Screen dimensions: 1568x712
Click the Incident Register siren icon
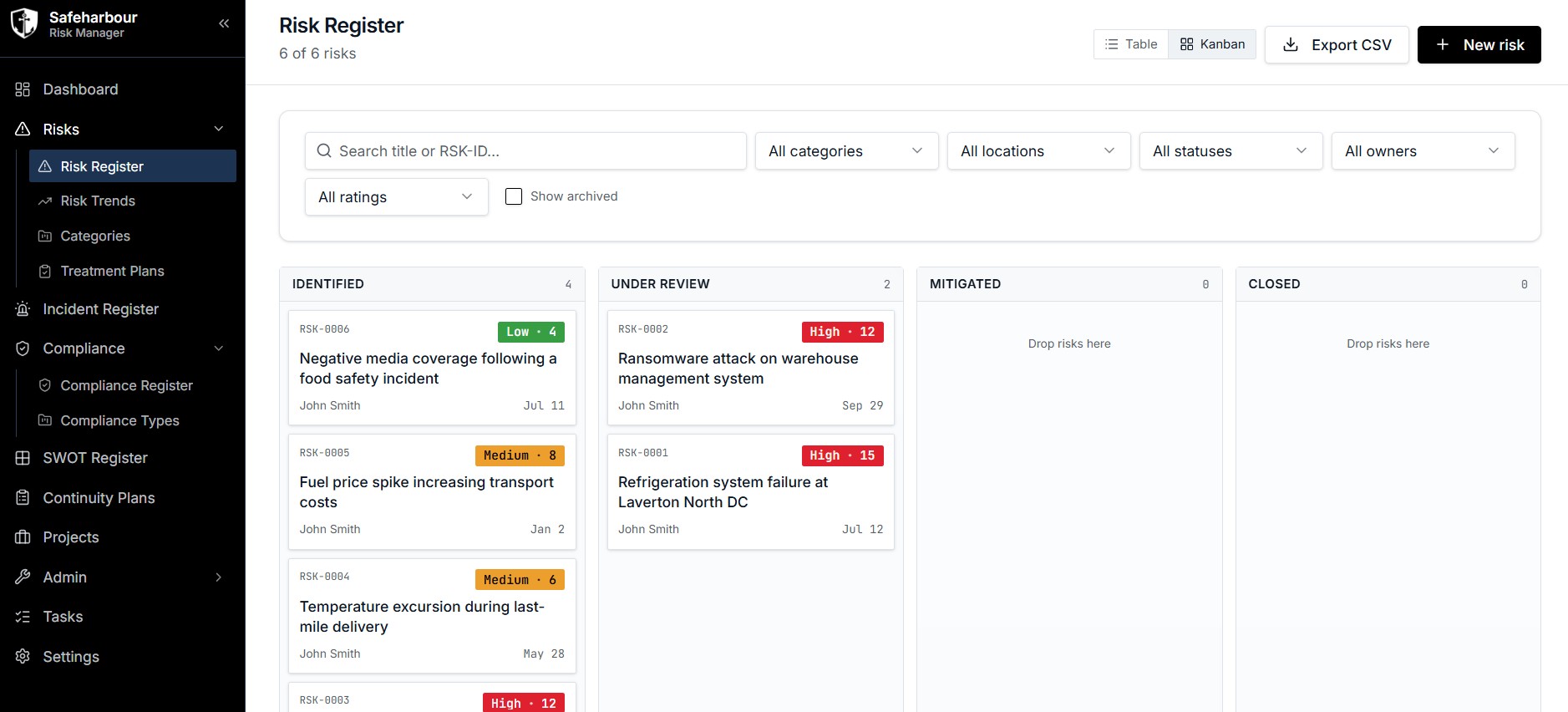(x=23, y=309)
